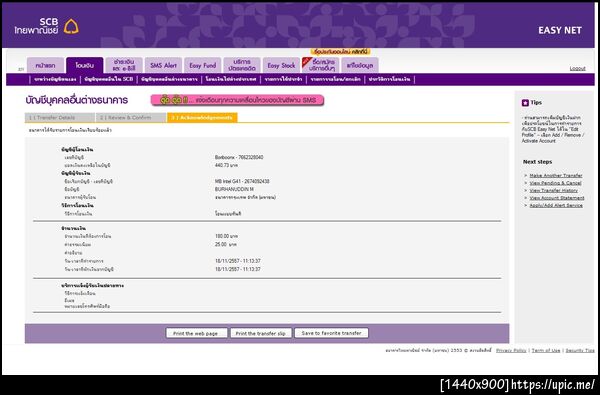The width and height of the screenshot is (600, 395).
Task: Open the บริการบัตรเครดิต credit card tab
Action: click(x=242, y=65)
